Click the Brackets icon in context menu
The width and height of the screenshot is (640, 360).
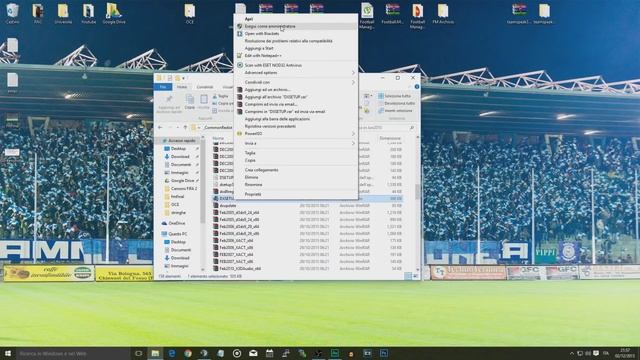(240, 33)
